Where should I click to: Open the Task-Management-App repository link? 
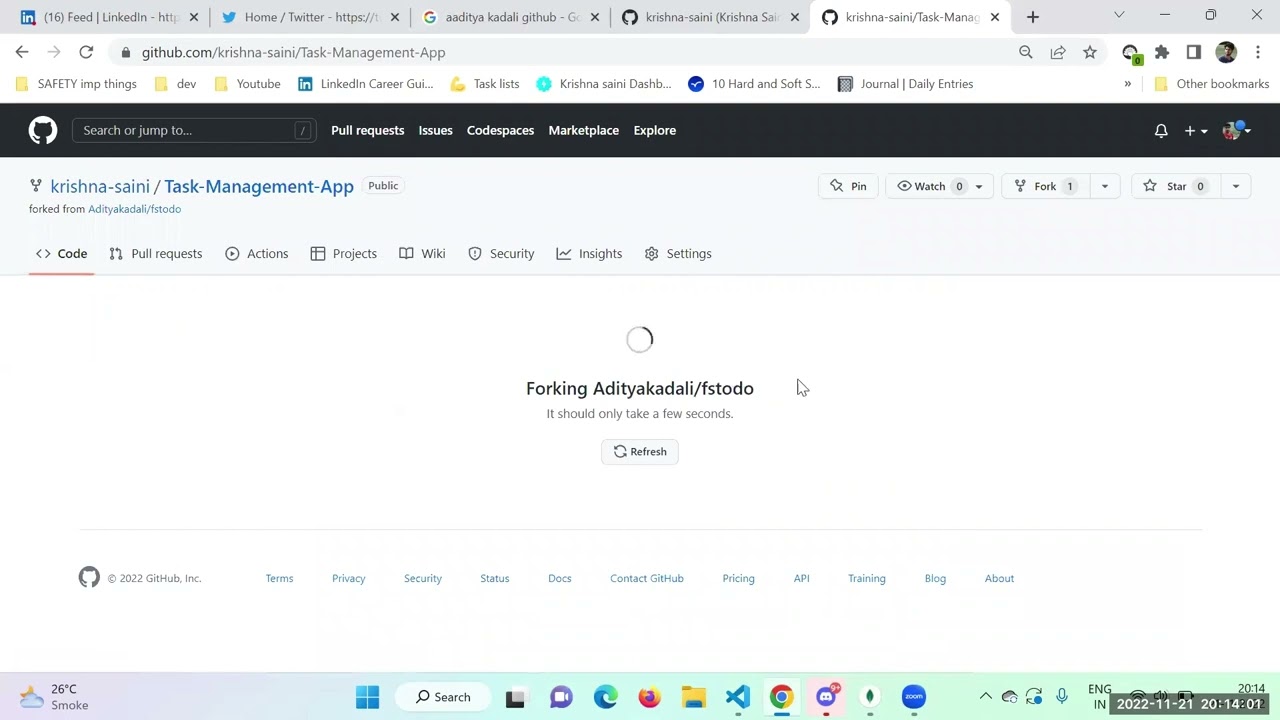[259, 186]
